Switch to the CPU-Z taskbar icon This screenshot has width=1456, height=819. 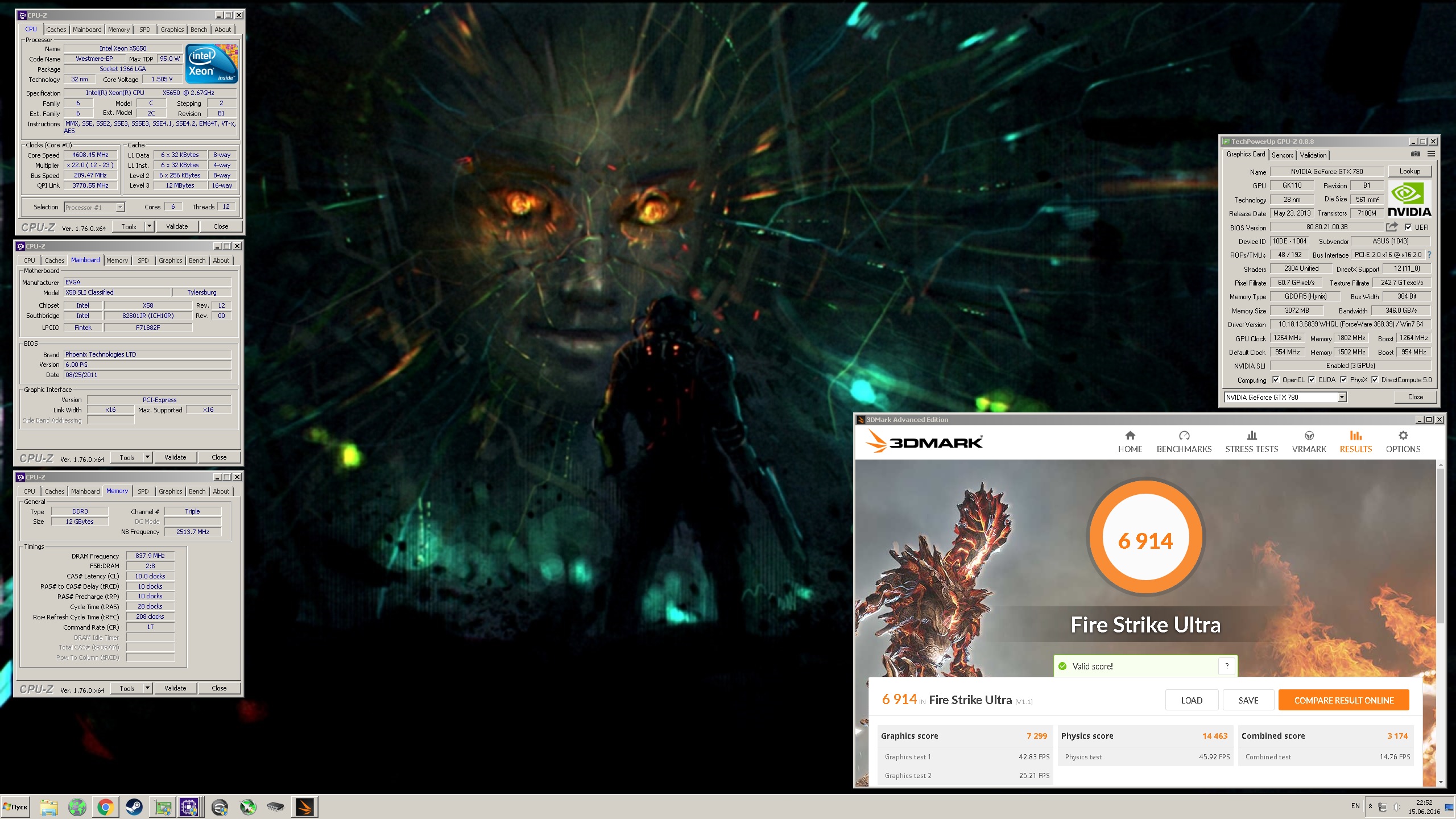189,807
